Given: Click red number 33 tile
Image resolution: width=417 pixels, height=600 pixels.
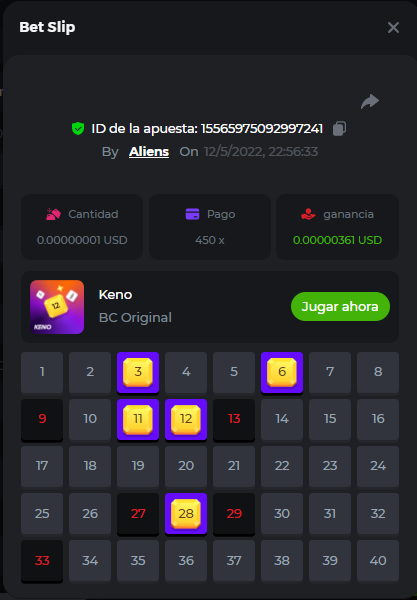Looking at the screenshot, I should click(42, 561).
